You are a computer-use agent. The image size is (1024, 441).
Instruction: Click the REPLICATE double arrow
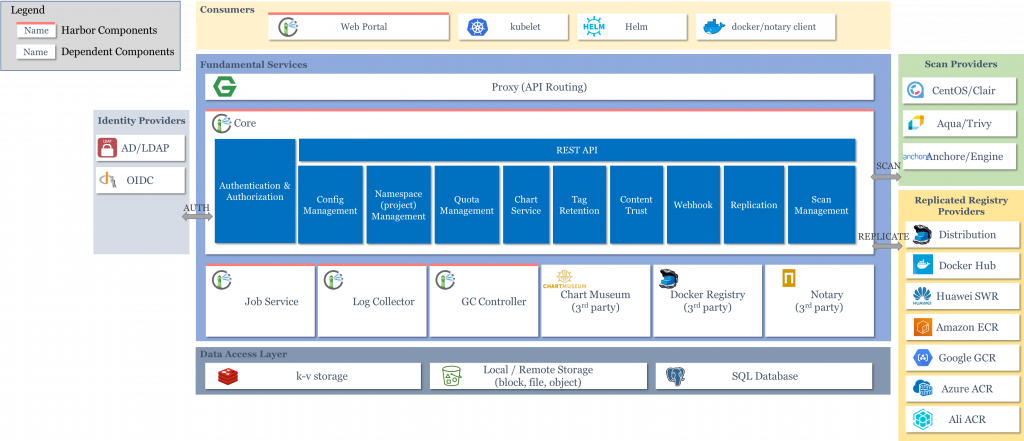click(887, 246)
